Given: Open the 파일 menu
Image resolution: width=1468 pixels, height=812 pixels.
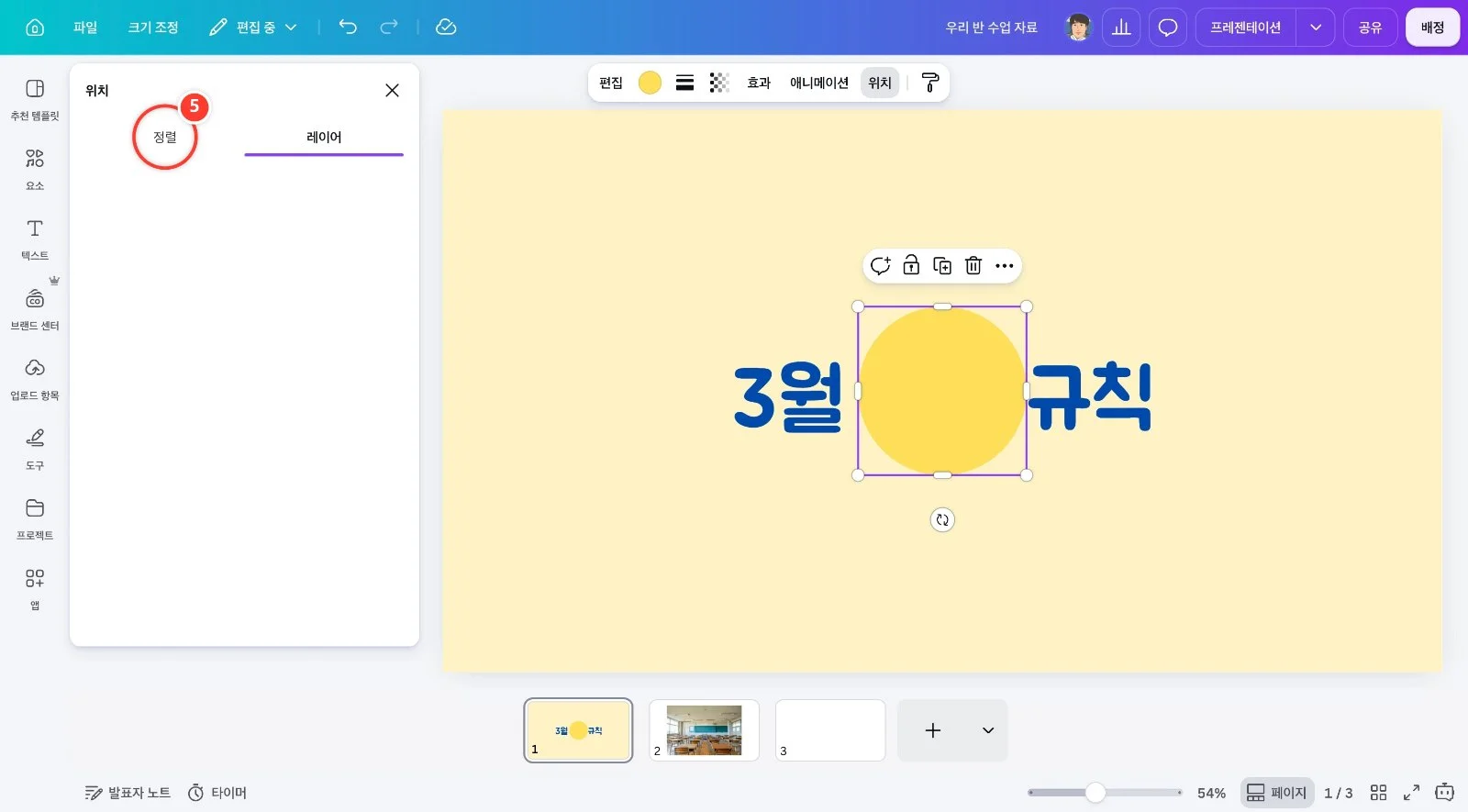Looking at the screenshot, I should point(85,28).
